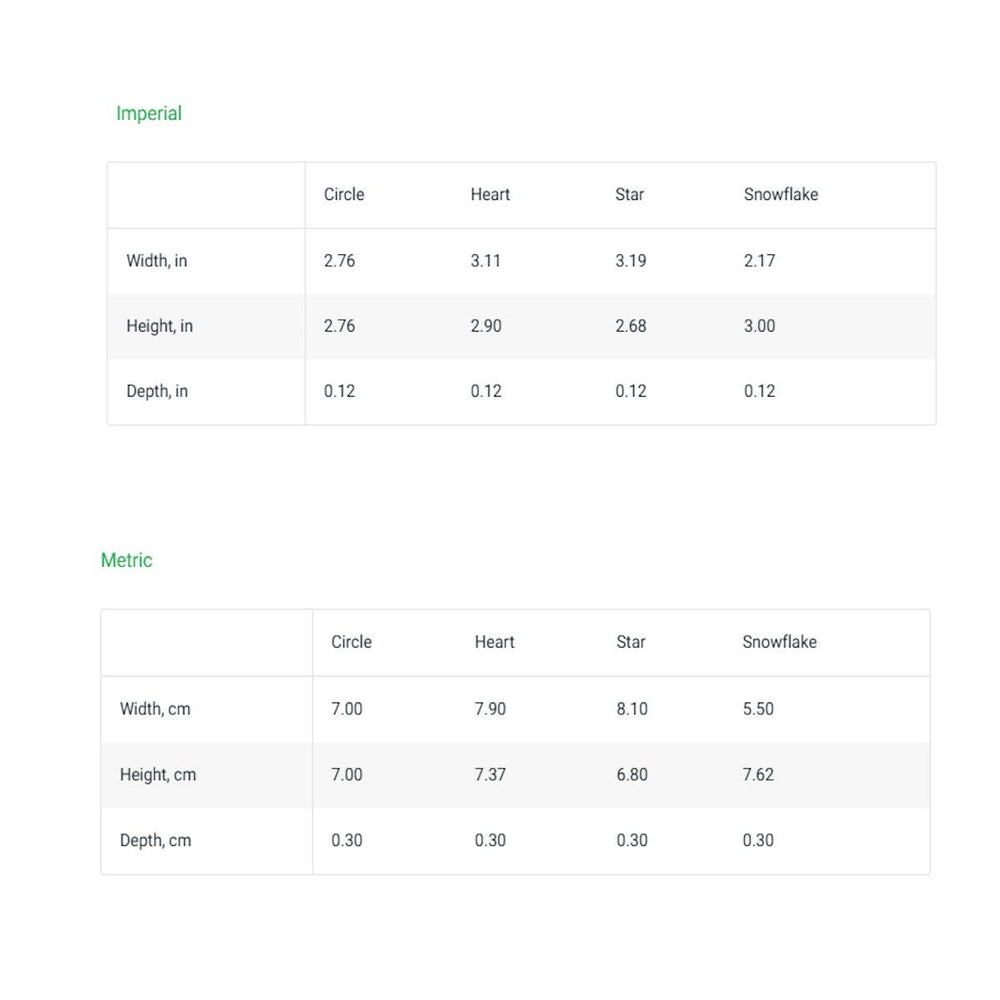
Task: Click the "Depth, in" row label
Action: (x=156, y=391)
